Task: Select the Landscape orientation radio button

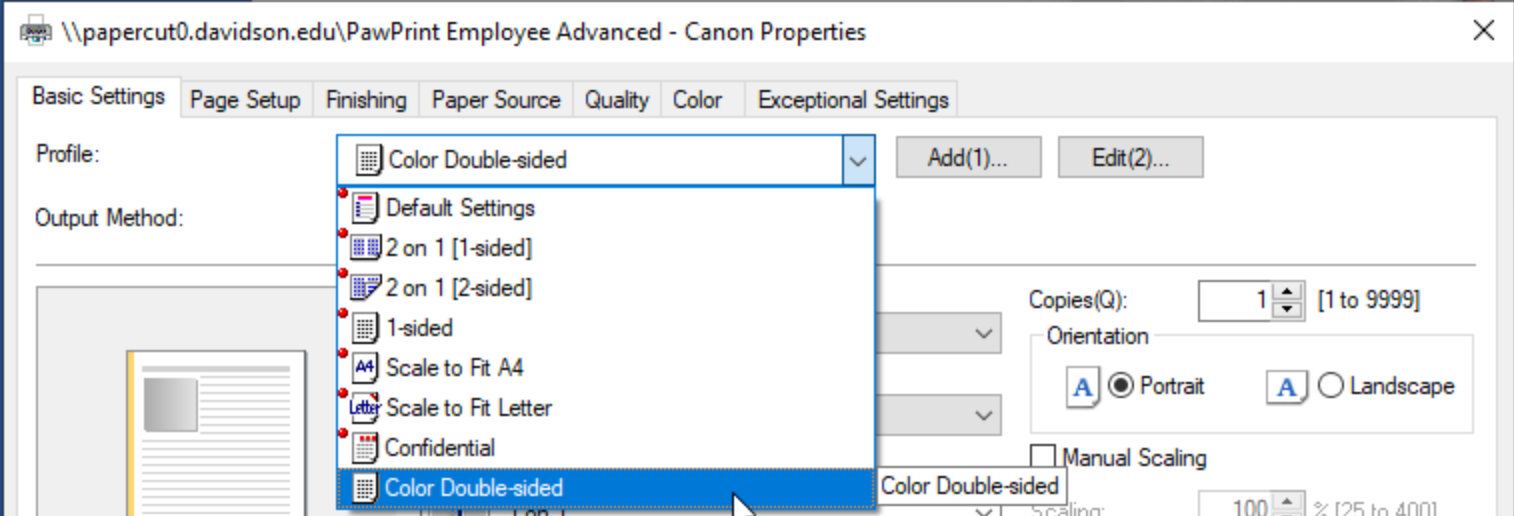Action: 1331,386
